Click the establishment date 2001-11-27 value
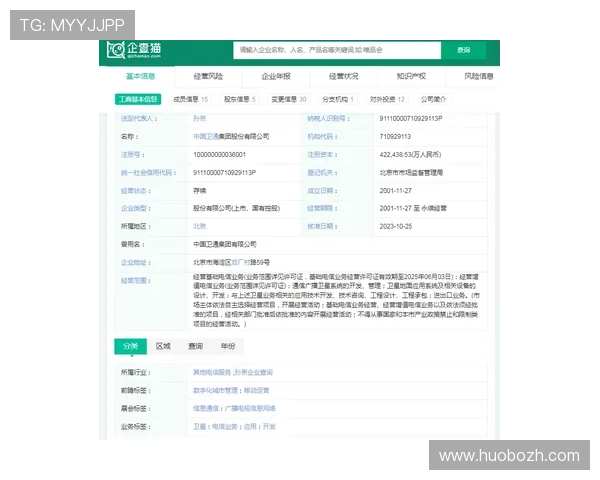Image resolution: width=600 pixels, height=480 pixels. point(396,191)
